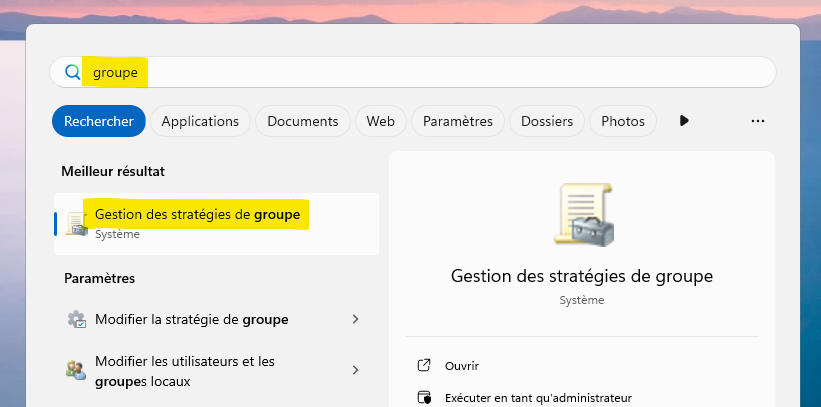Switch to the Web filter tab
The image size is (821, 407).
tap(380, 121)
